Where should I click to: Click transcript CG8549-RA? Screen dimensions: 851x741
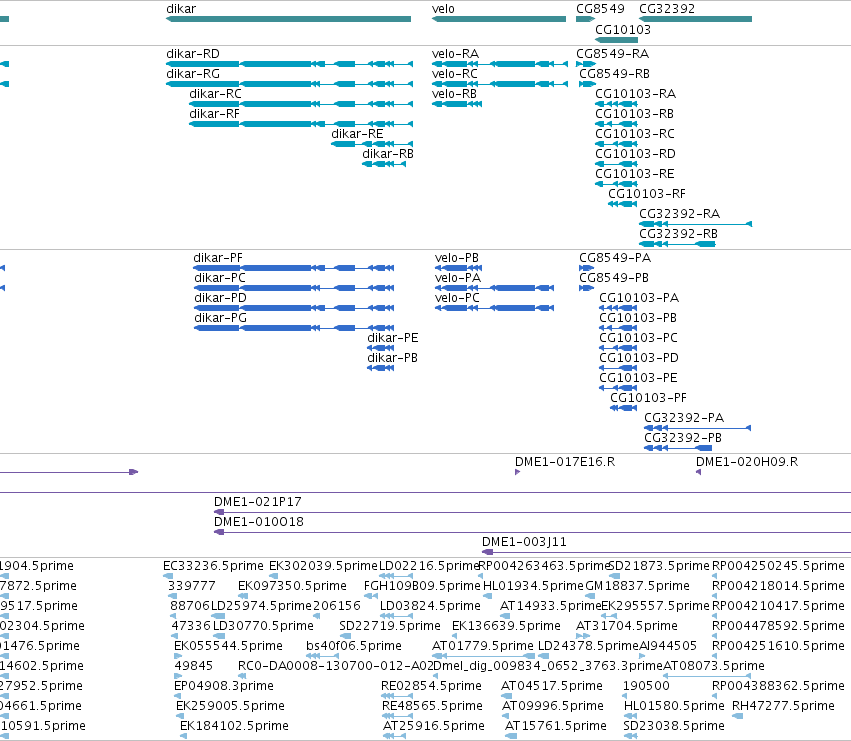point(613,54)
